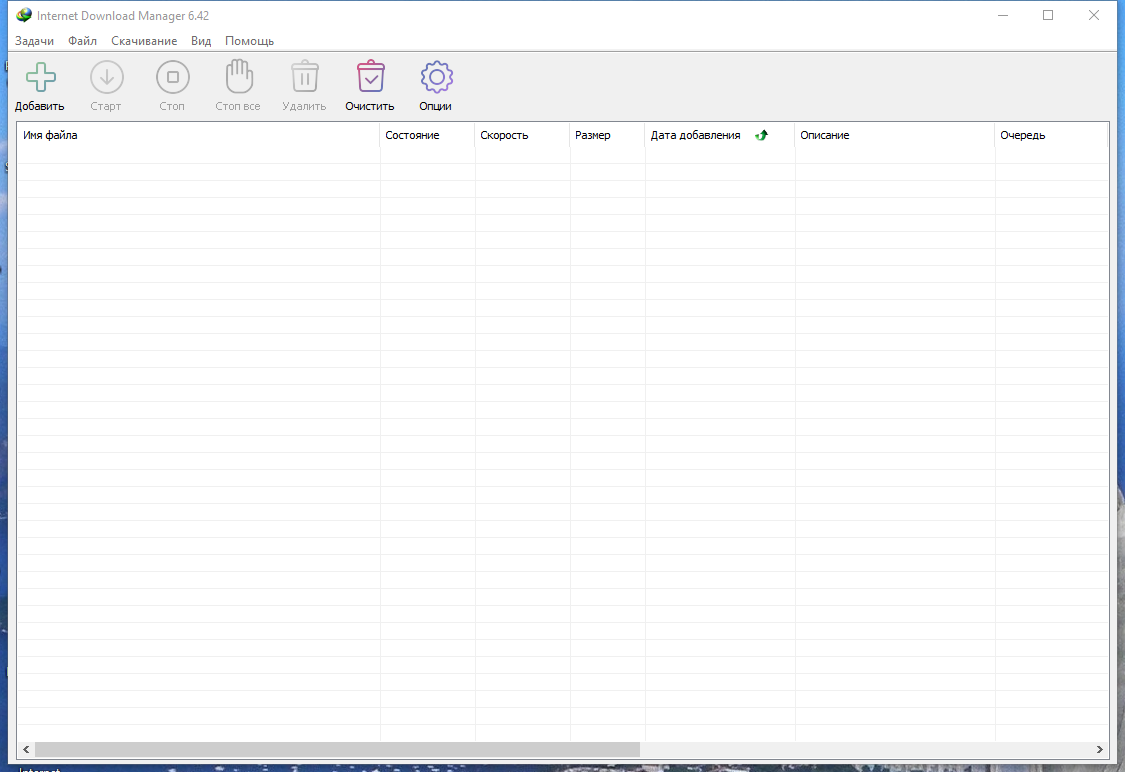Open the Помощь menu
1125x772 pixels.
pos(249,41)
